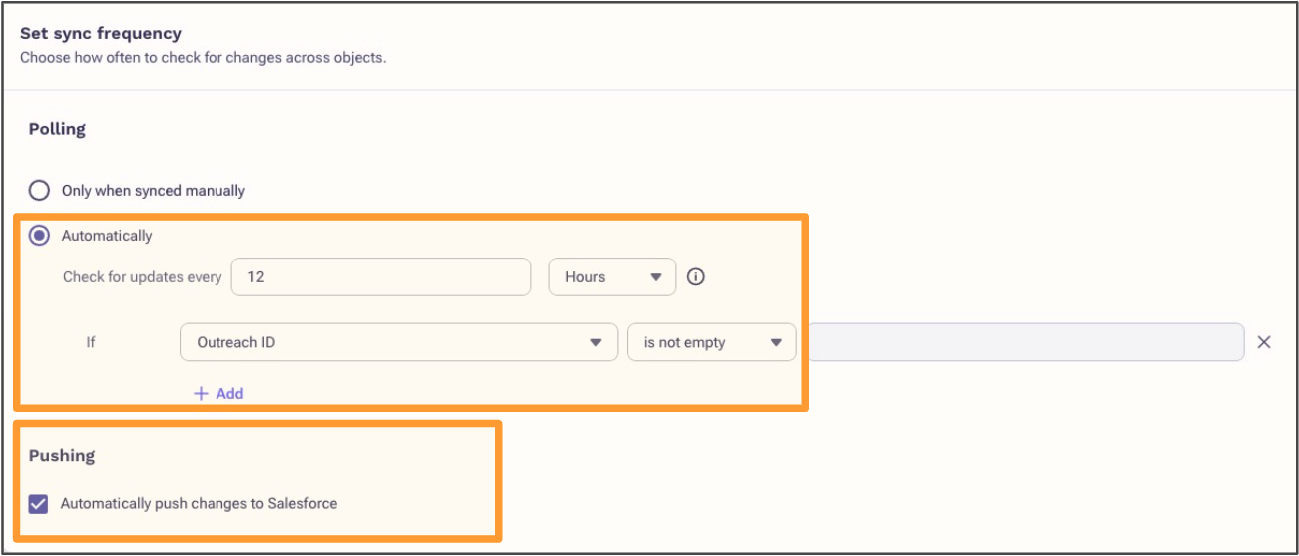Viewport: 1299px width, 556px height.
Task: Open the Outreach ID field selector
Action: point(399,342)
